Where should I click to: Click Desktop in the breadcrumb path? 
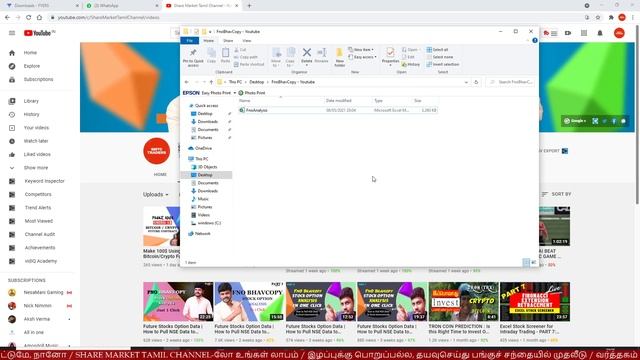(256, 82)
